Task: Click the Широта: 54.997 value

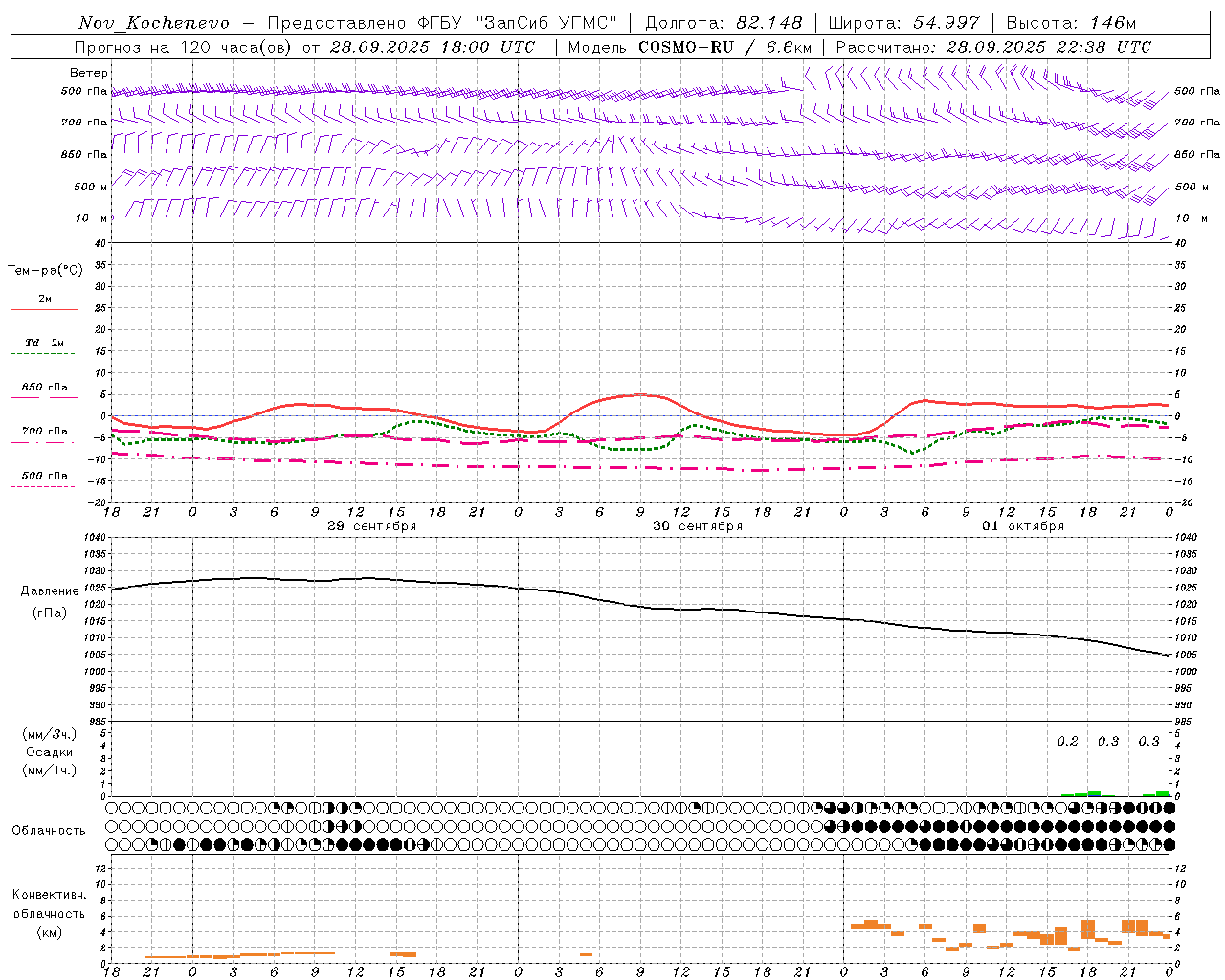Action: click(904, 23)
